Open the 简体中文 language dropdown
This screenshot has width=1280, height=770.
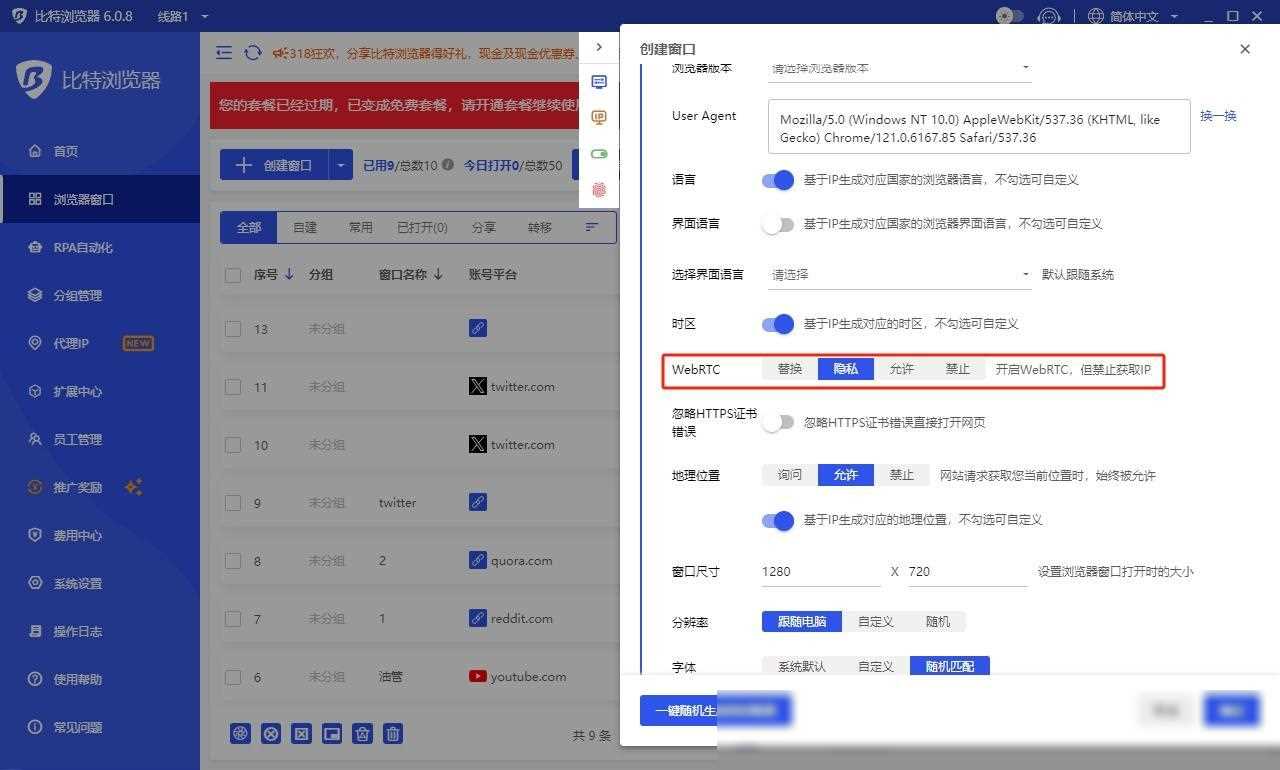[1133, 16]
